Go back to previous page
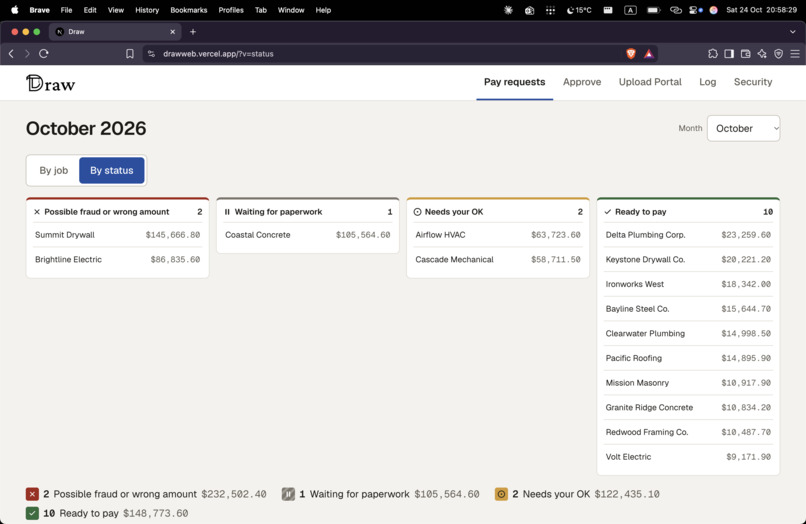The height and width of the screenshot is (524, 806). 11,53
